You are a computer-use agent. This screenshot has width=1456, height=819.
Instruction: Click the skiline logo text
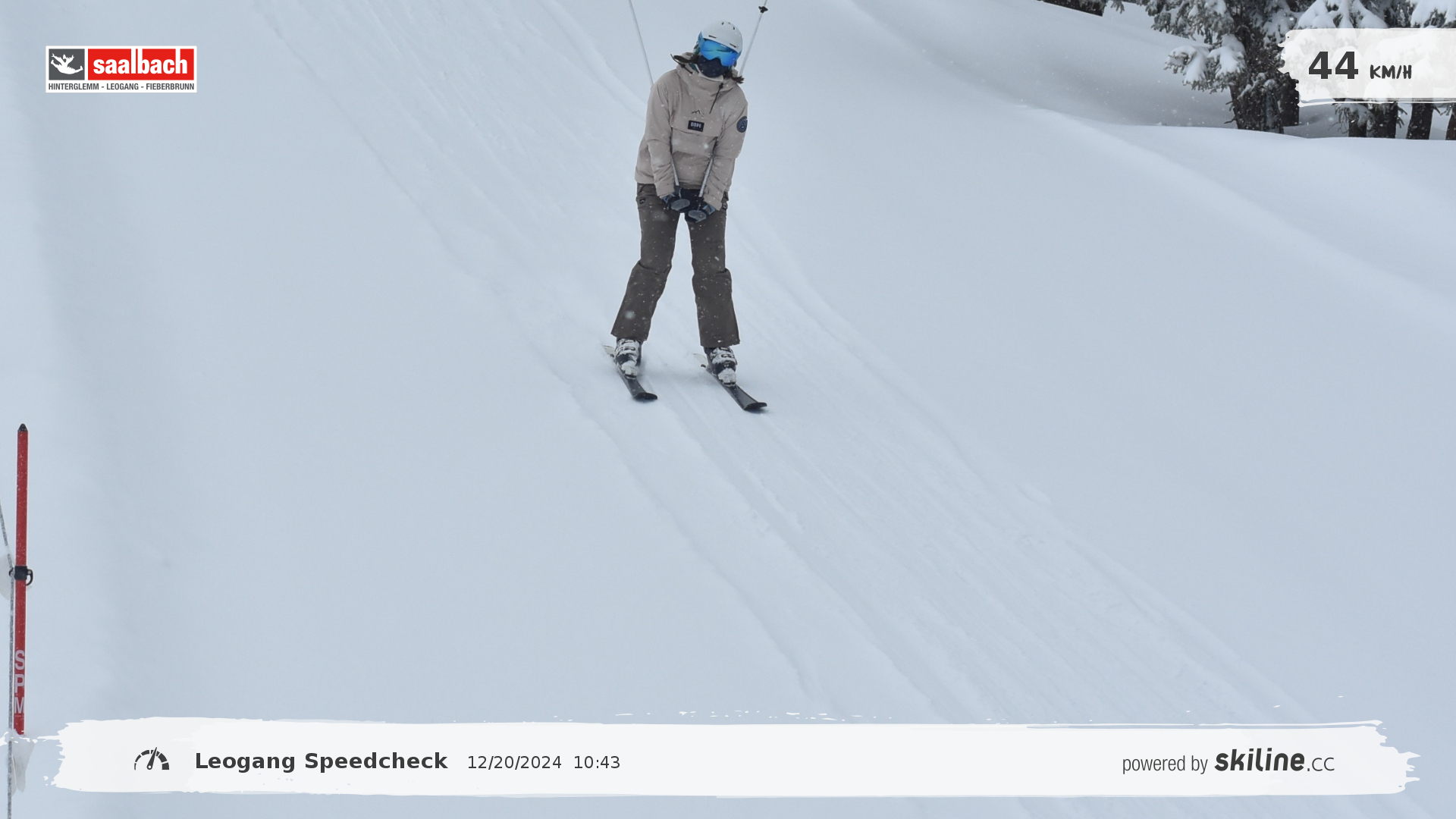pos(1259,759)
